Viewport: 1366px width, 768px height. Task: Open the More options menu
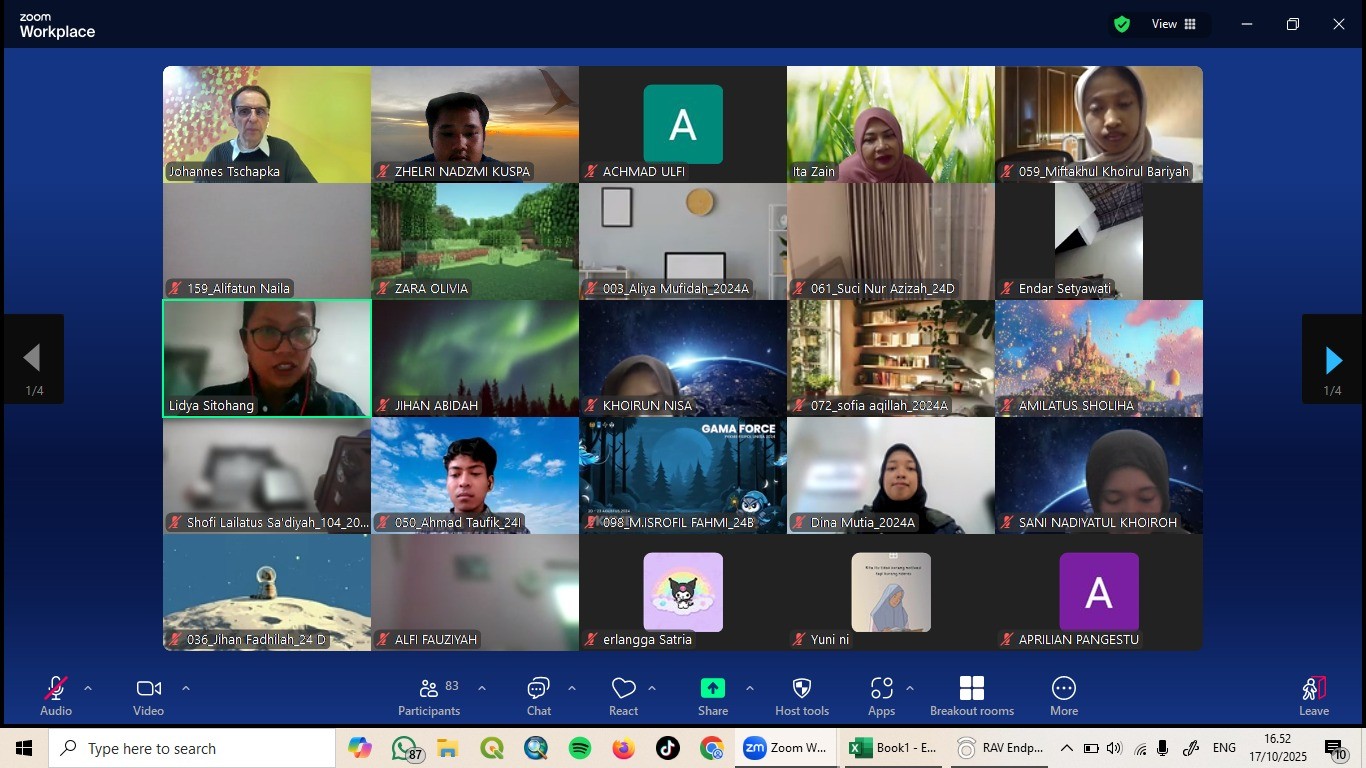pyautogui.click(x=1063, y=696)
